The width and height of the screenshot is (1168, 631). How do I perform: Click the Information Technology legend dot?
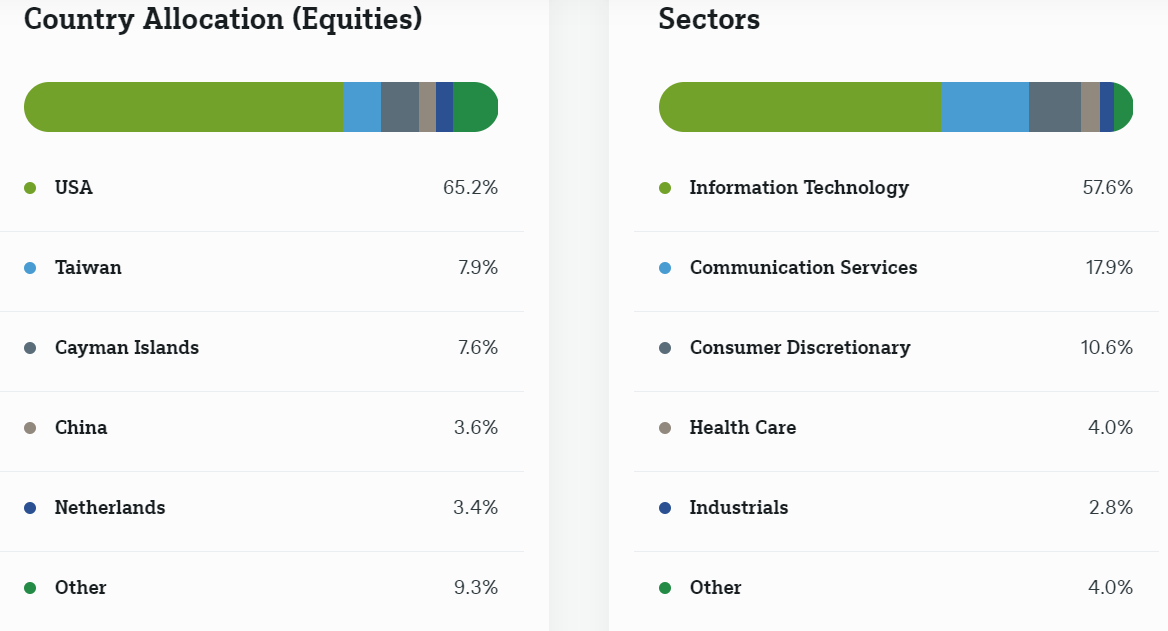tap(665, 188)
